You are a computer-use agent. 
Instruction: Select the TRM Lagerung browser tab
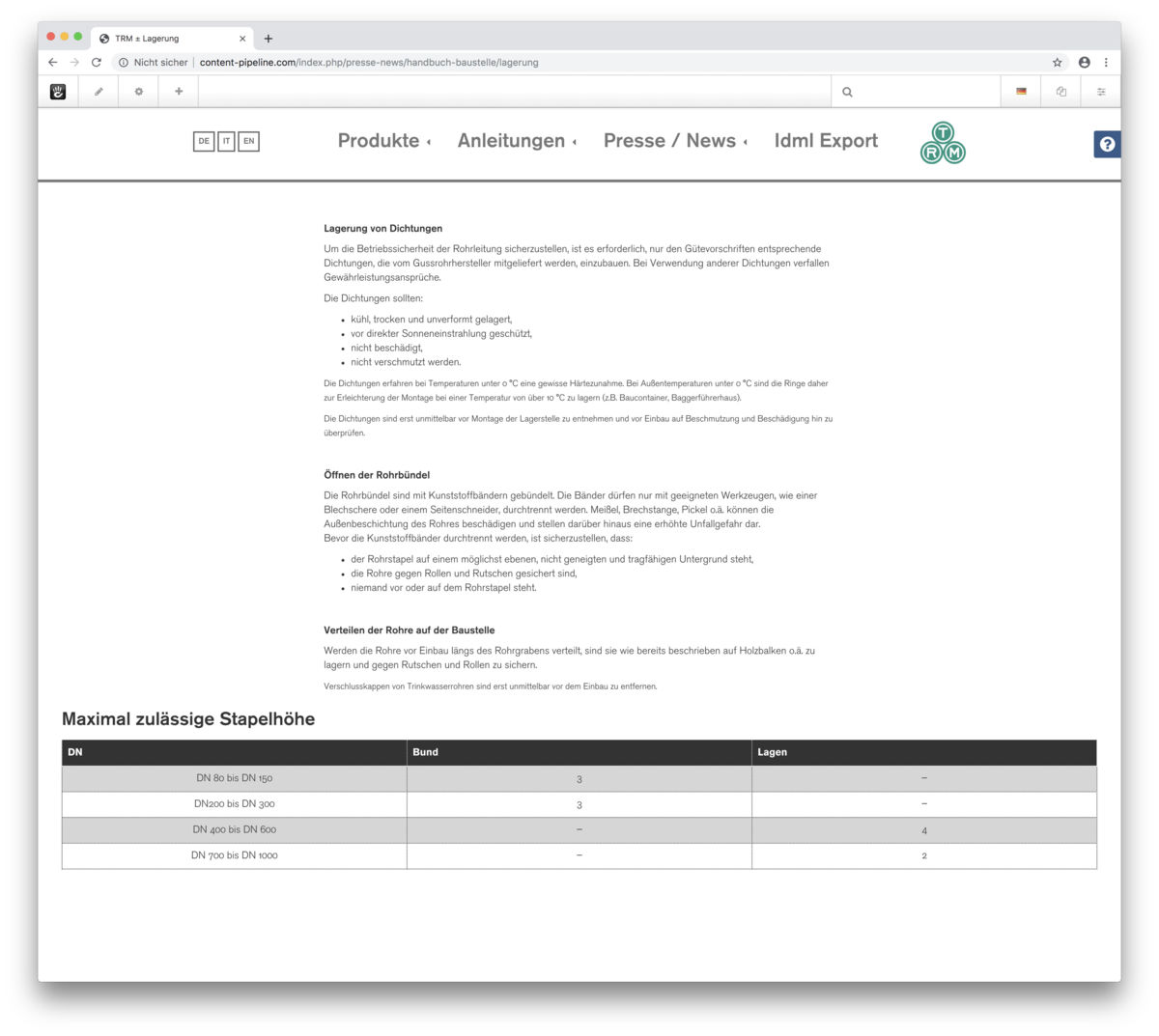coord(164,39)
